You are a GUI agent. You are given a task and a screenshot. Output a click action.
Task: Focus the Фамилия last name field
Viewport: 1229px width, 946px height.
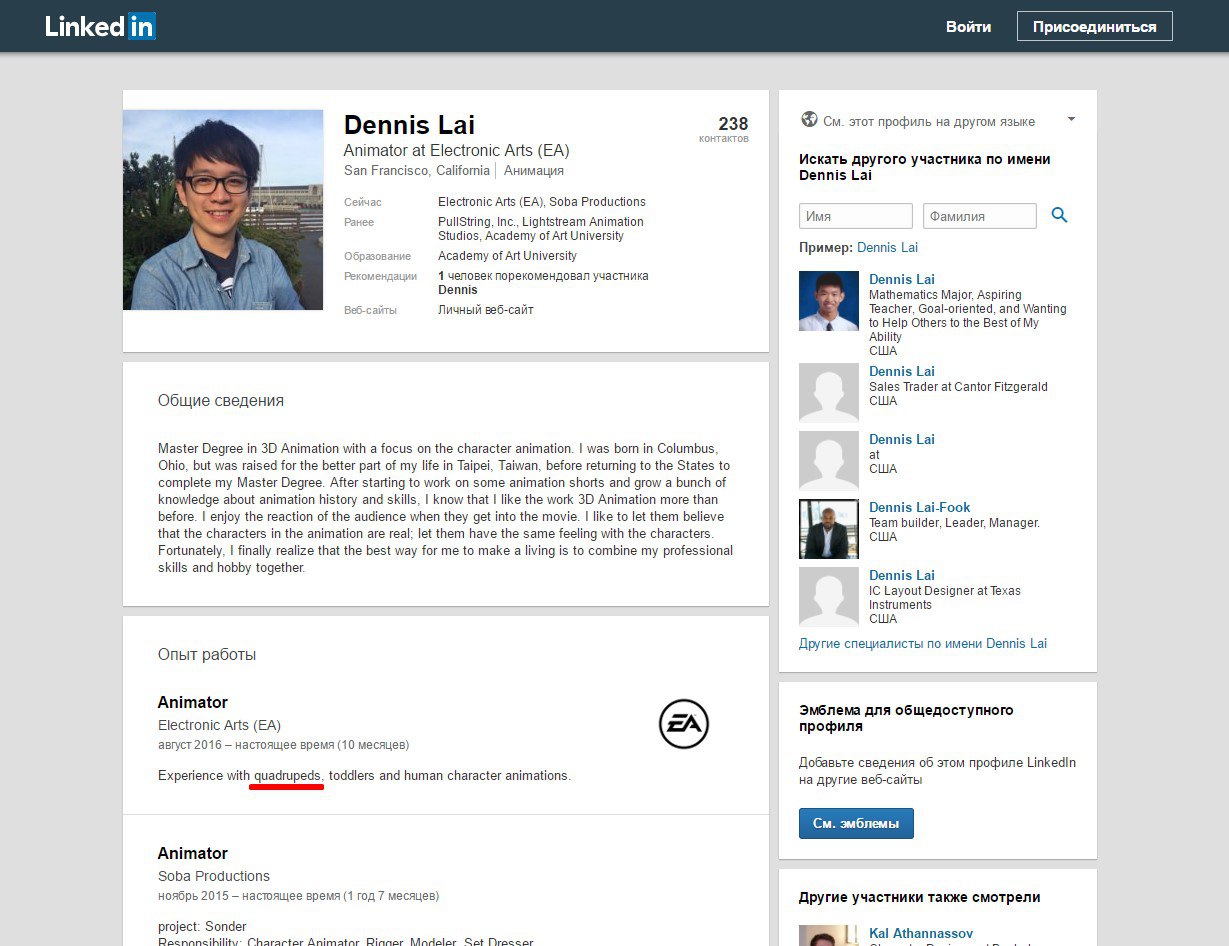979,216
